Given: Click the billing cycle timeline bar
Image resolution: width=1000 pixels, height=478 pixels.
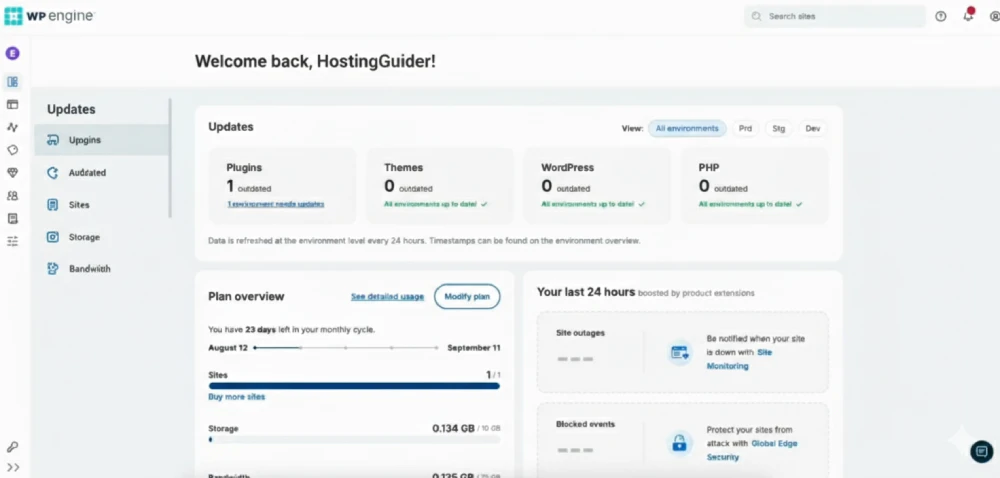Looking at the screenshot, I should 346,348.
